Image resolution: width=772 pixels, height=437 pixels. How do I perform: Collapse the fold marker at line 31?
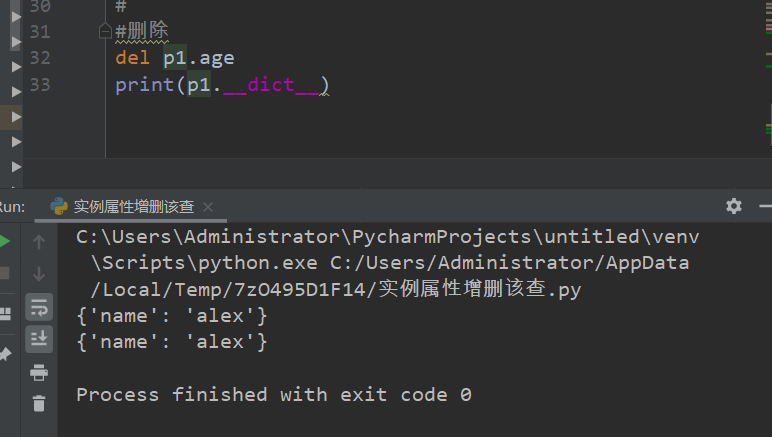105,31
